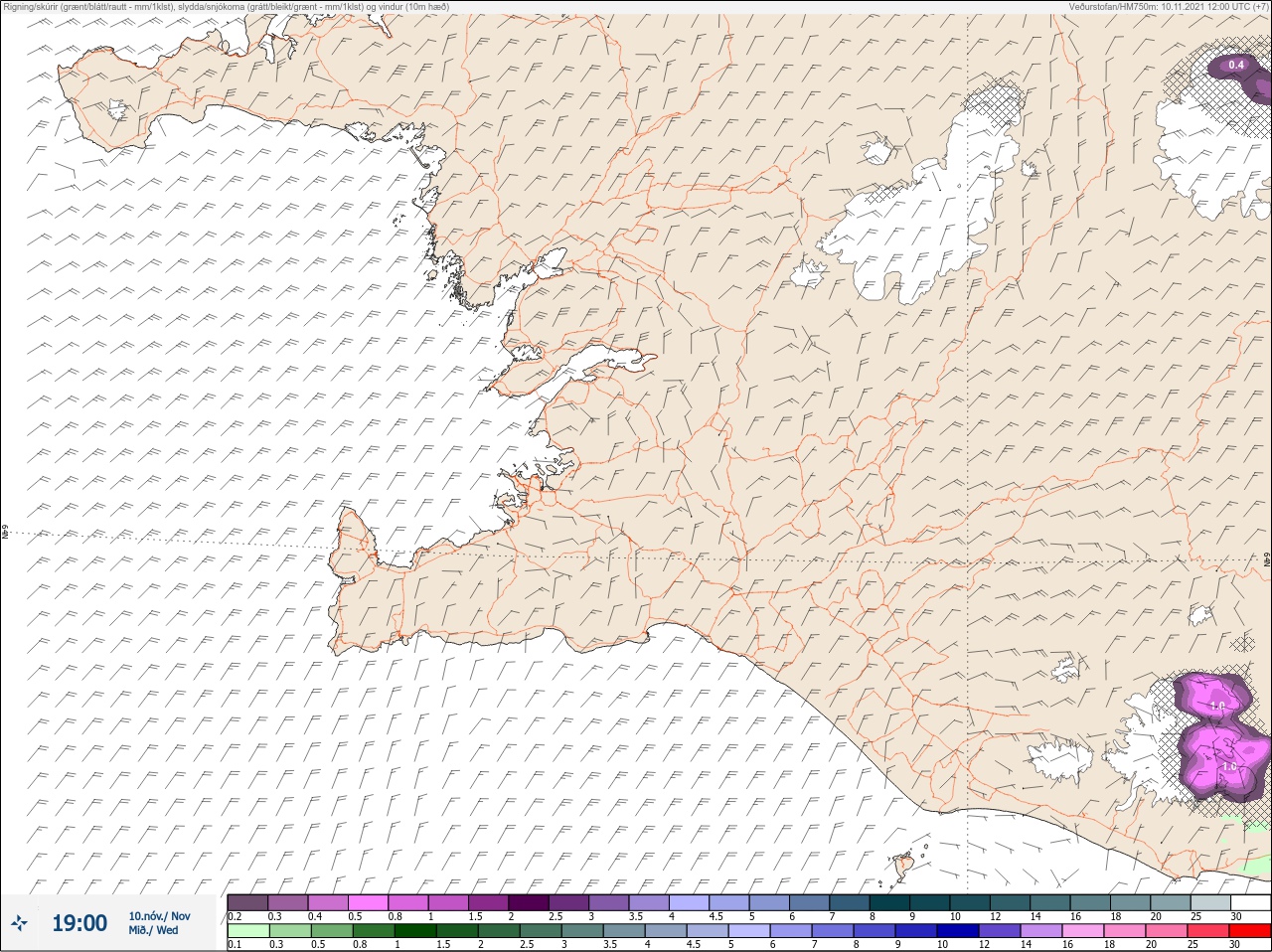This screenshot has width=1272, height=952.
Task: Select upper legend swatch labeled 4 (light lavender)
Action: point(689,902)
